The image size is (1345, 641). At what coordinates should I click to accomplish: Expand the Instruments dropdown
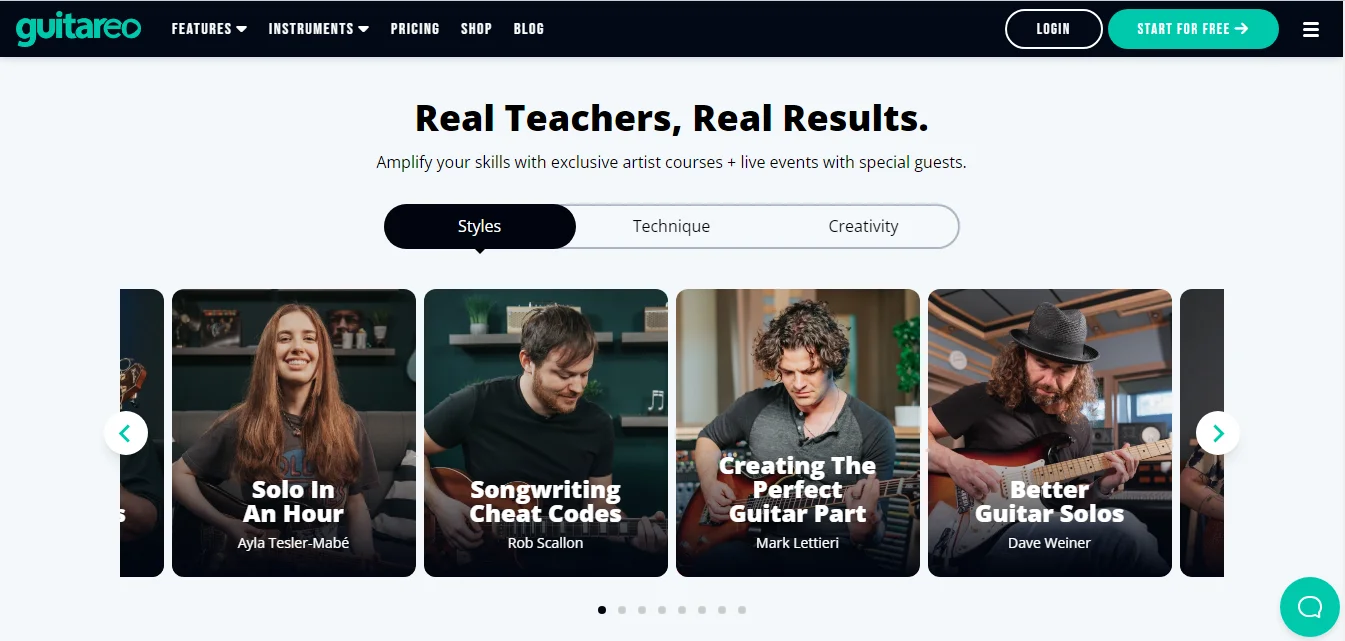click(319, 29)
